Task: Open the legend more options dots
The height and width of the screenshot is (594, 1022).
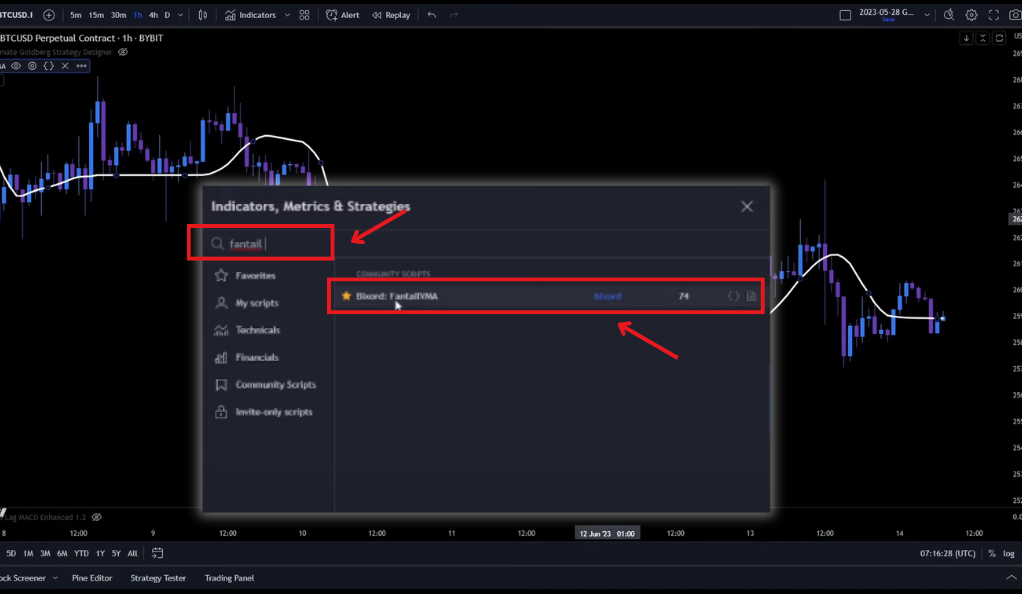Action: (x=81, y=66)
